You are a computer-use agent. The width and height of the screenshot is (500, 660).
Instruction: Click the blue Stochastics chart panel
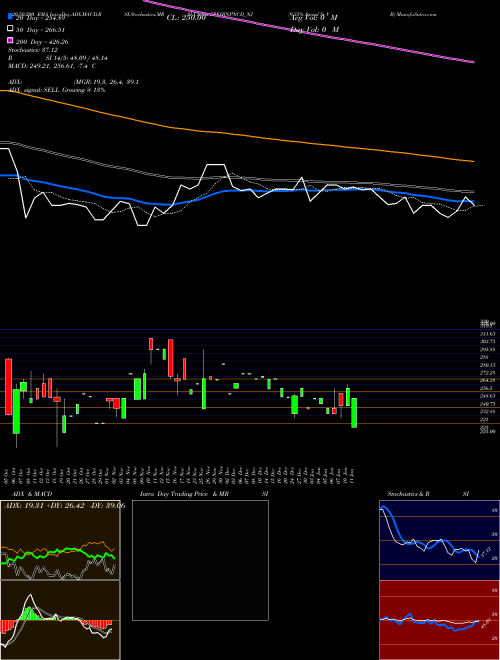pos(439,540)
